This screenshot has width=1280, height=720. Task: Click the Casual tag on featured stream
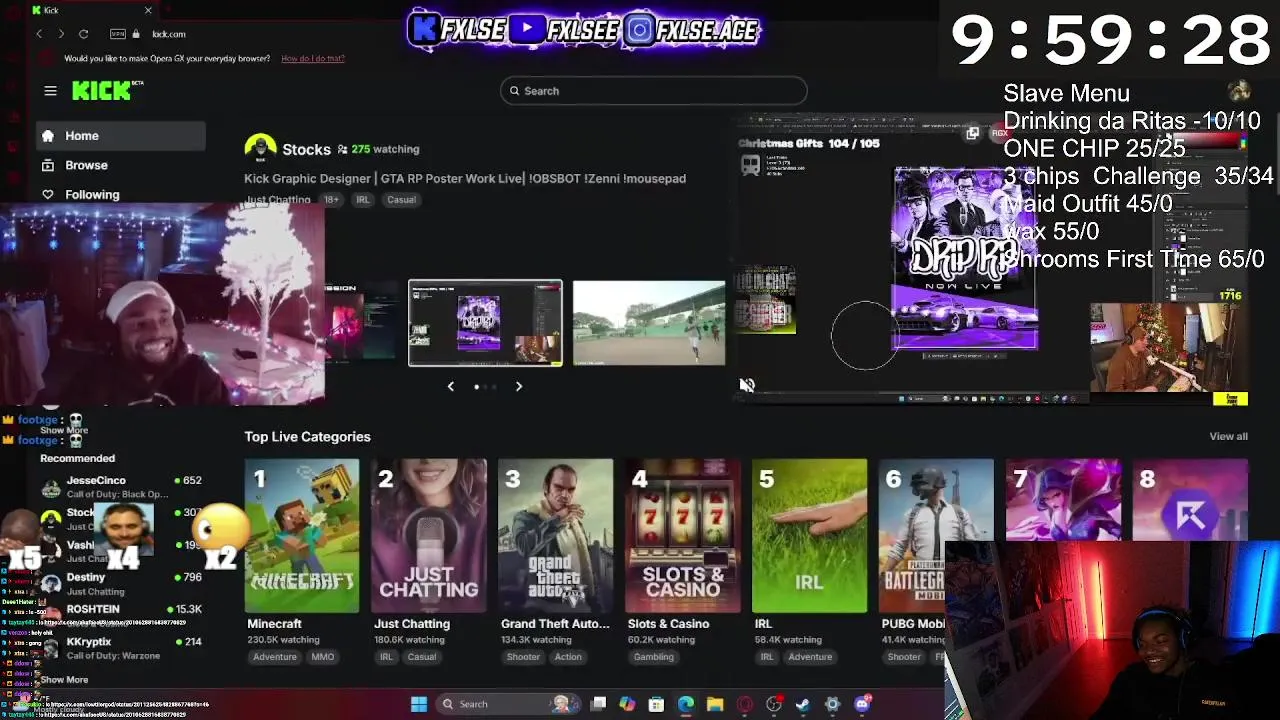(401, 200)
